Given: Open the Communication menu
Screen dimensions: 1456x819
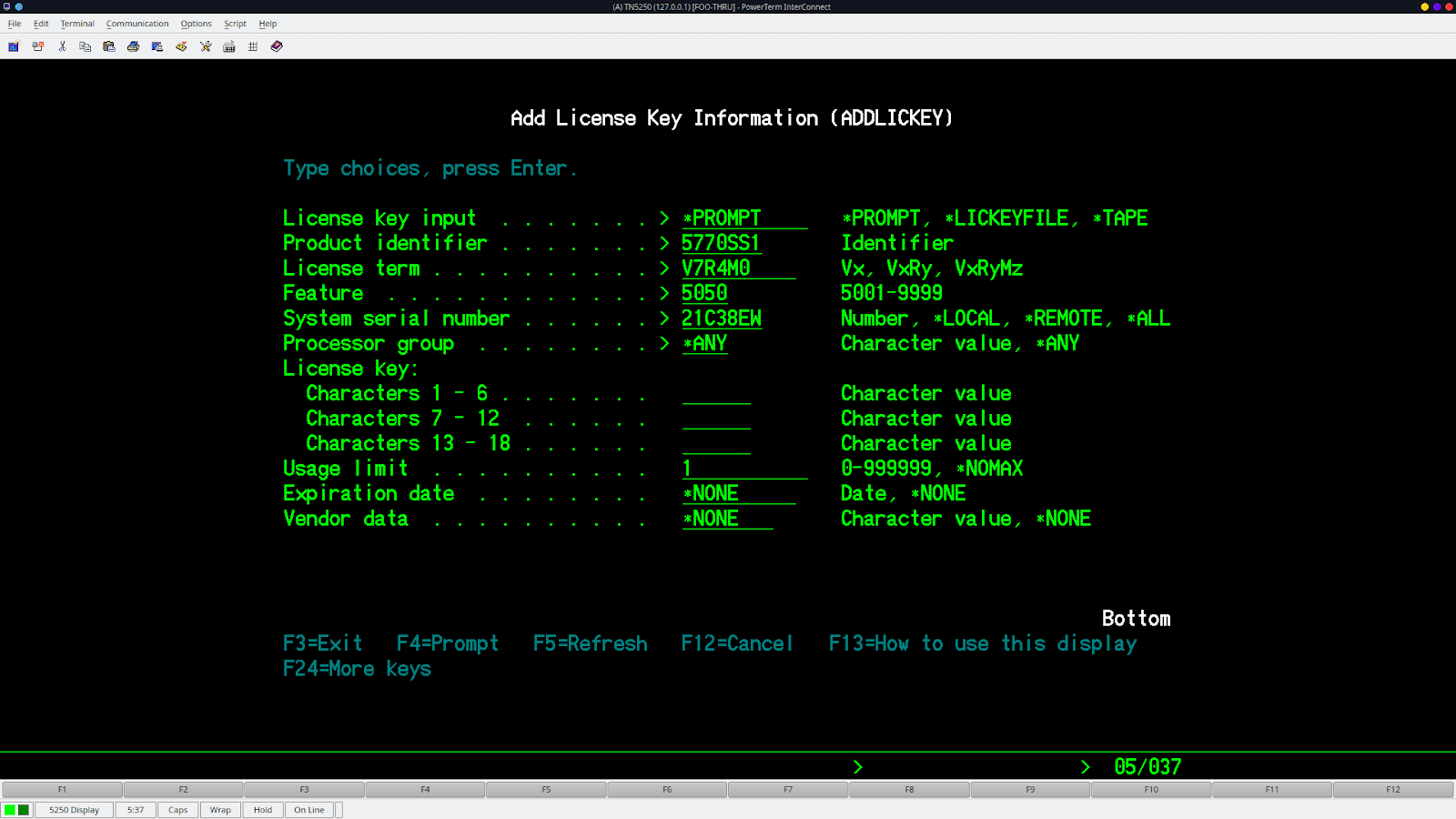Looking at the screenshot, I should click(137, 23).
